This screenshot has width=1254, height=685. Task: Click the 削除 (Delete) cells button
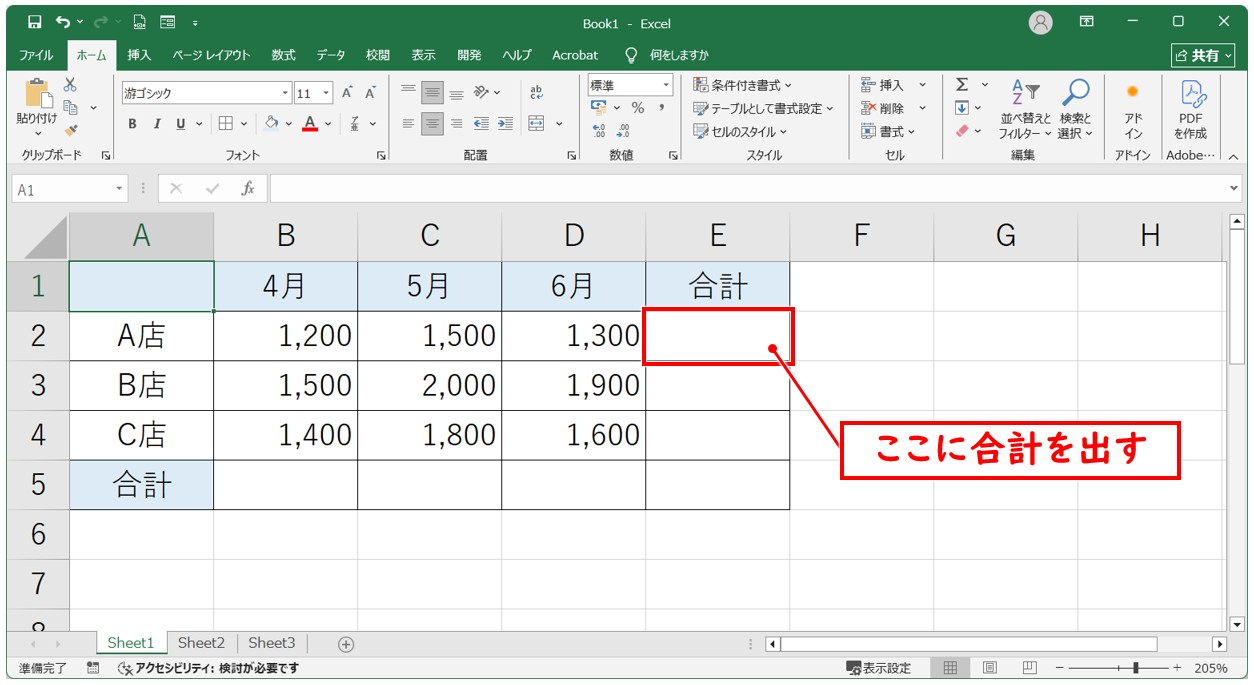click(x=894, y=108)
